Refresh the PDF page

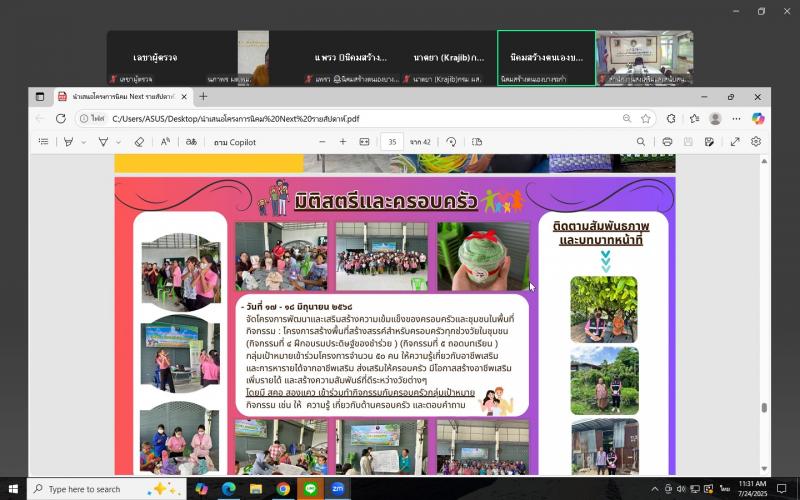pyautogui.click(x=61, y=118)
